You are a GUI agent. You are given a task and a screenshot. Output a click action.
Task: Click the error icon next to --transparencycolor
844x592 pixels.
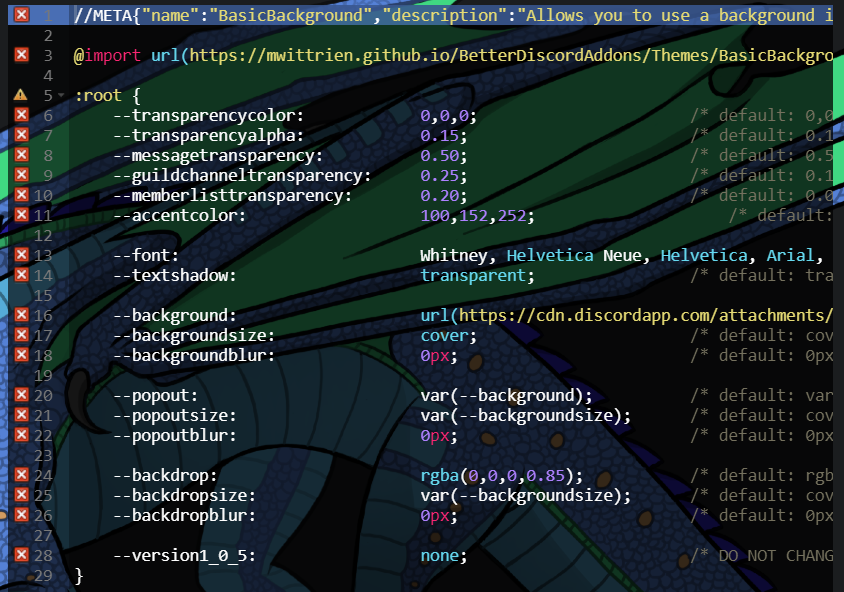pyautogui.click(x=21, y=115)
